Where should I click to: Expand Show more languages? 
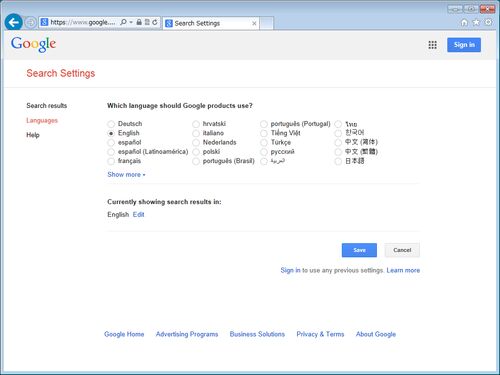coord(126,174)
